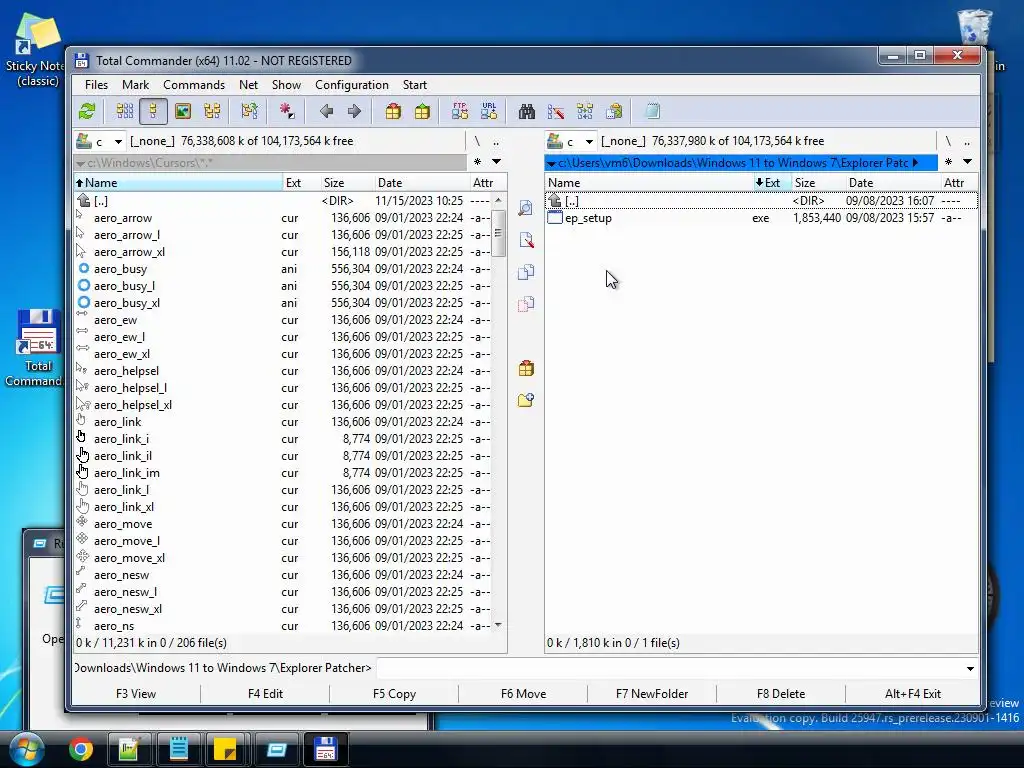Sort the left panel by Size column

(347, 183)
